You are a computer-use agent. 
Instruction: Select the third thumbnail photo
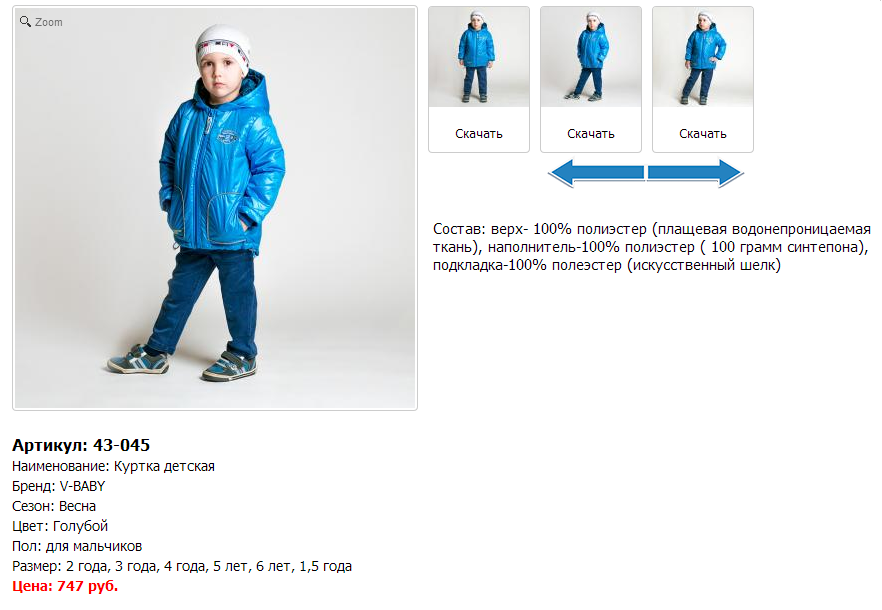703,57
